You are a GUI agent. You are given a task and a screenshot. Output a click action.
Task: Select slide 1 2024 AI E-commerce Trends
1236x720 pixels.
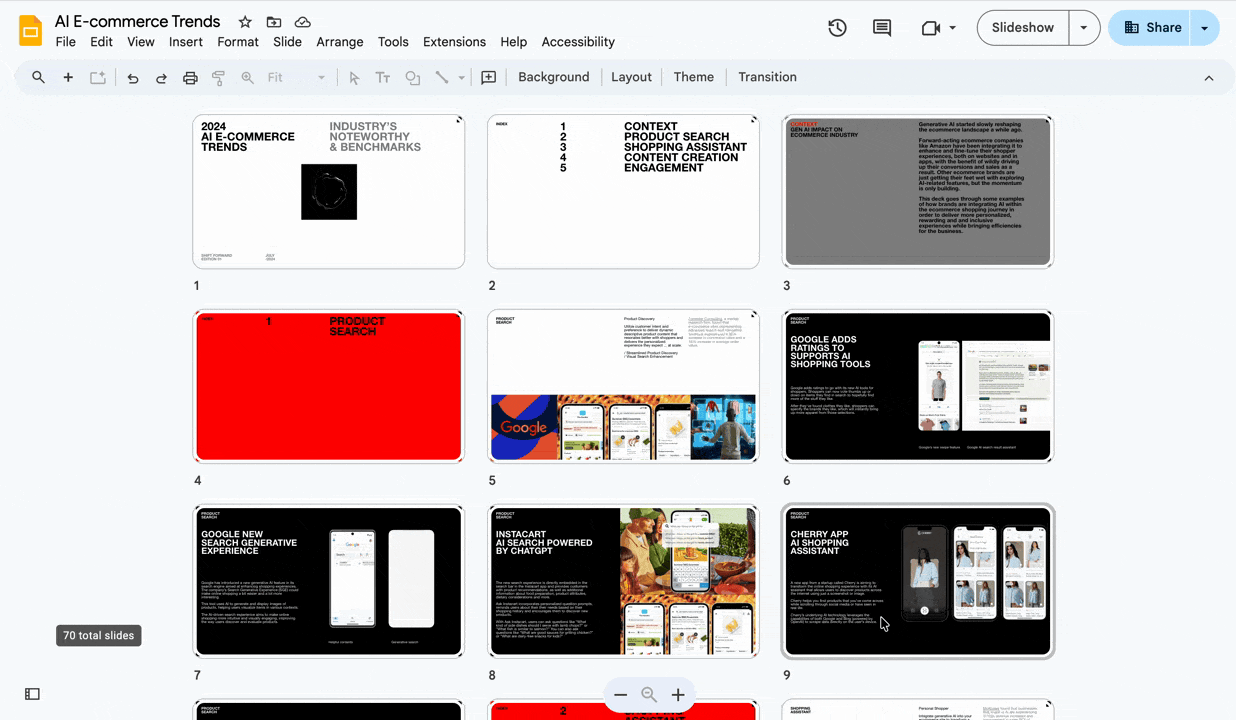(329, 192)
